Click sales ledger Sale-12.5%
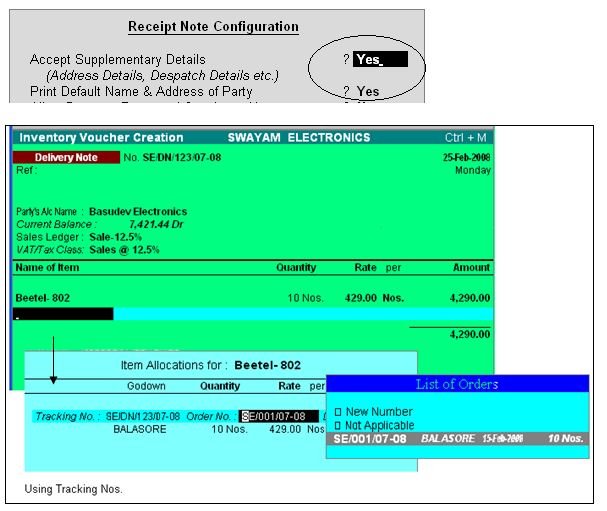 (x=115, y=237)
